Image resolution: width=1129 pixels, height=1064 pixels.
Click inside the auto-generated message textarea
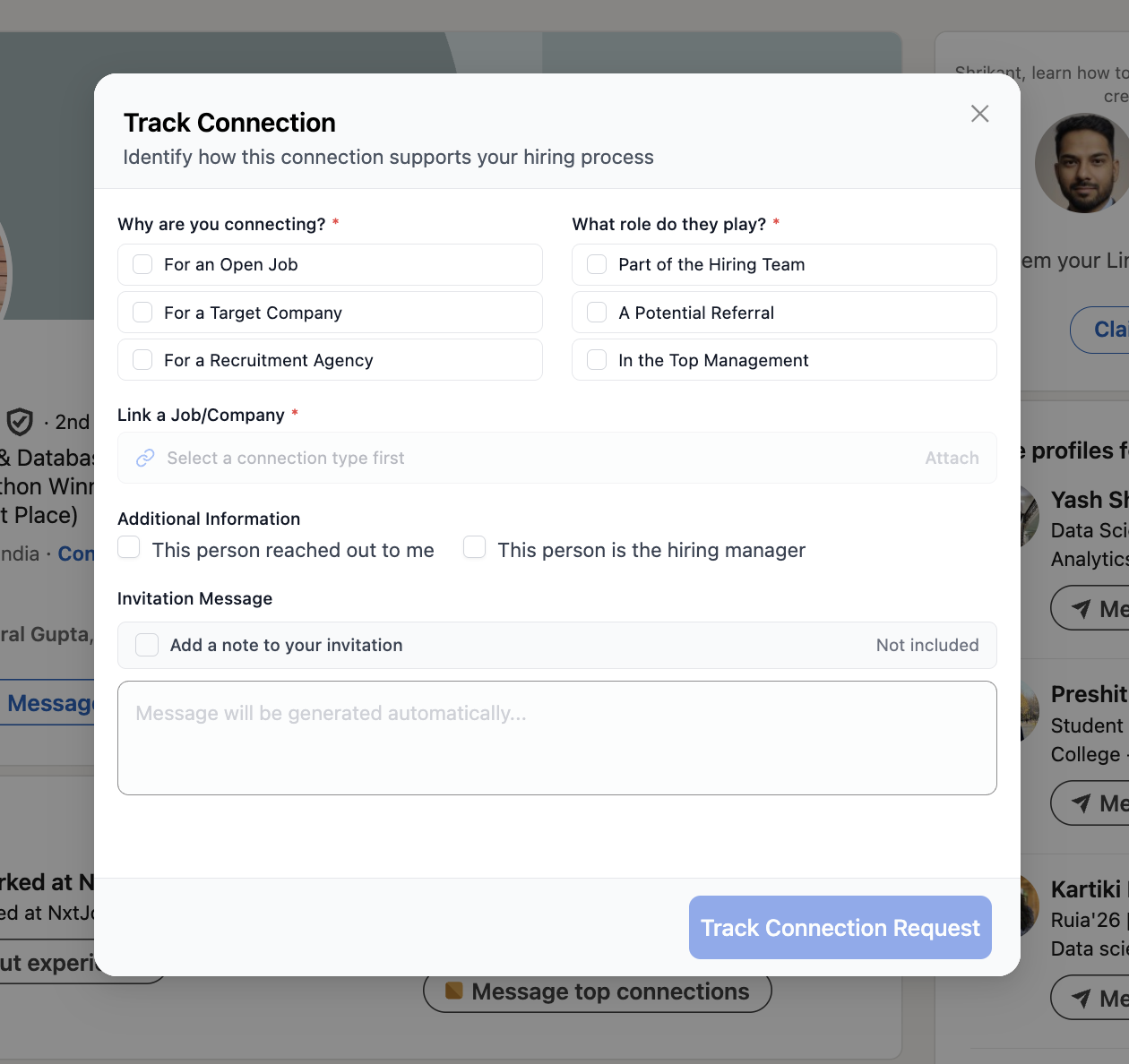point(556,736)
